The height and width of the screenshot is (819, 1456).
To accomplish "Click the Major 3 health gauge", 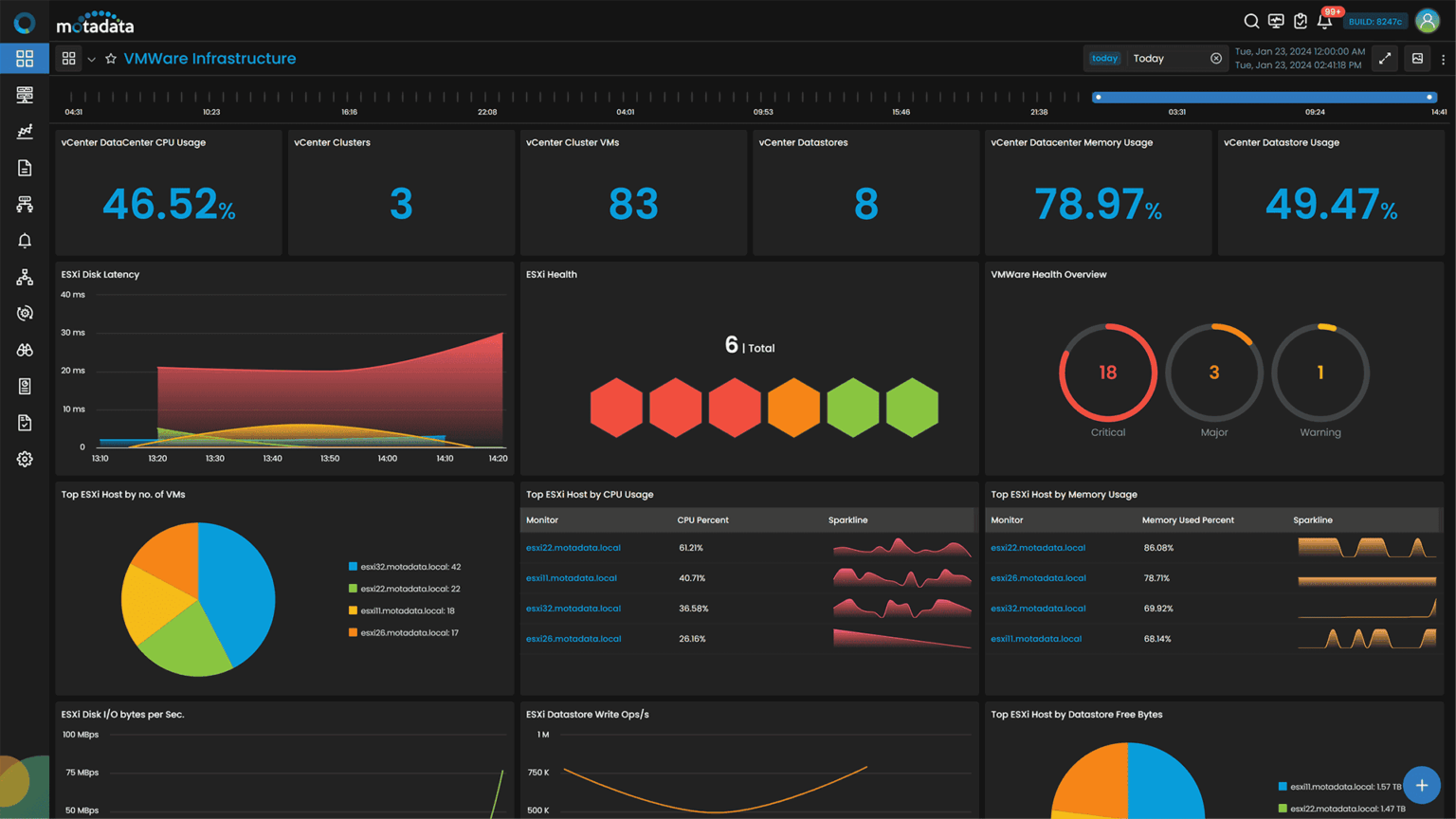I will (1213, 373).
